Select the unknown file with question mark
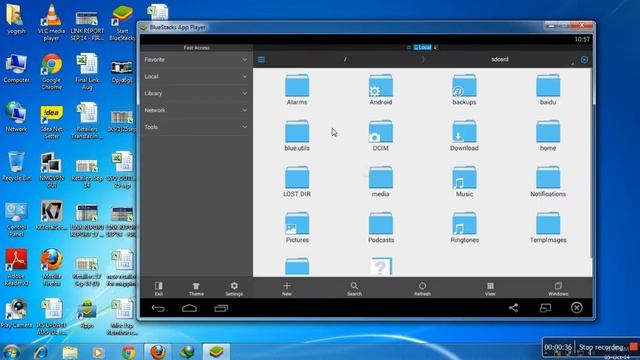Screen dimensions: 640x360 380,266
